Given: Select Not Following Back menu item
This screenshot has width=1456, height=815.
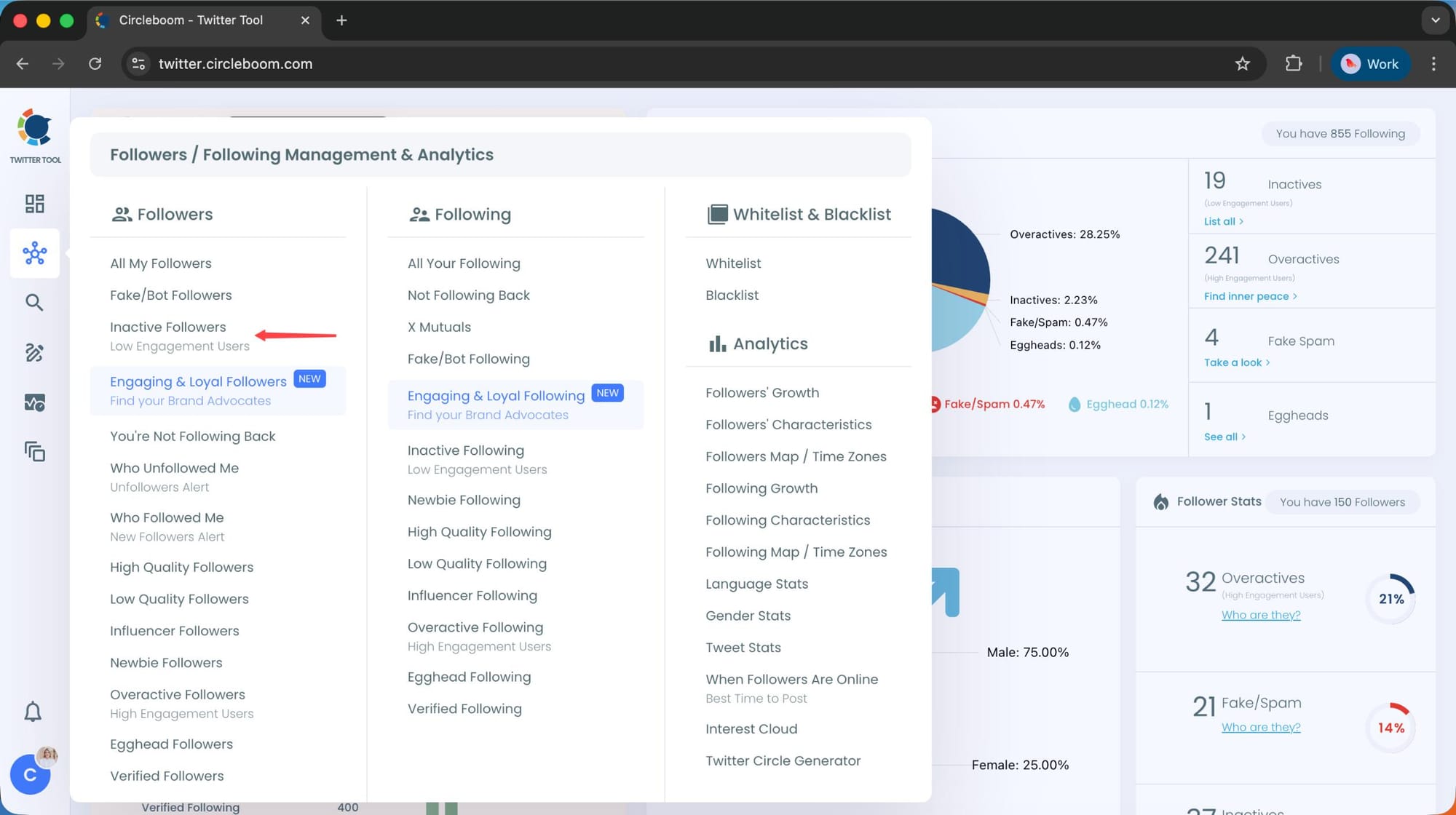Looking at the screenshot, I should click(x=468, y=295).
